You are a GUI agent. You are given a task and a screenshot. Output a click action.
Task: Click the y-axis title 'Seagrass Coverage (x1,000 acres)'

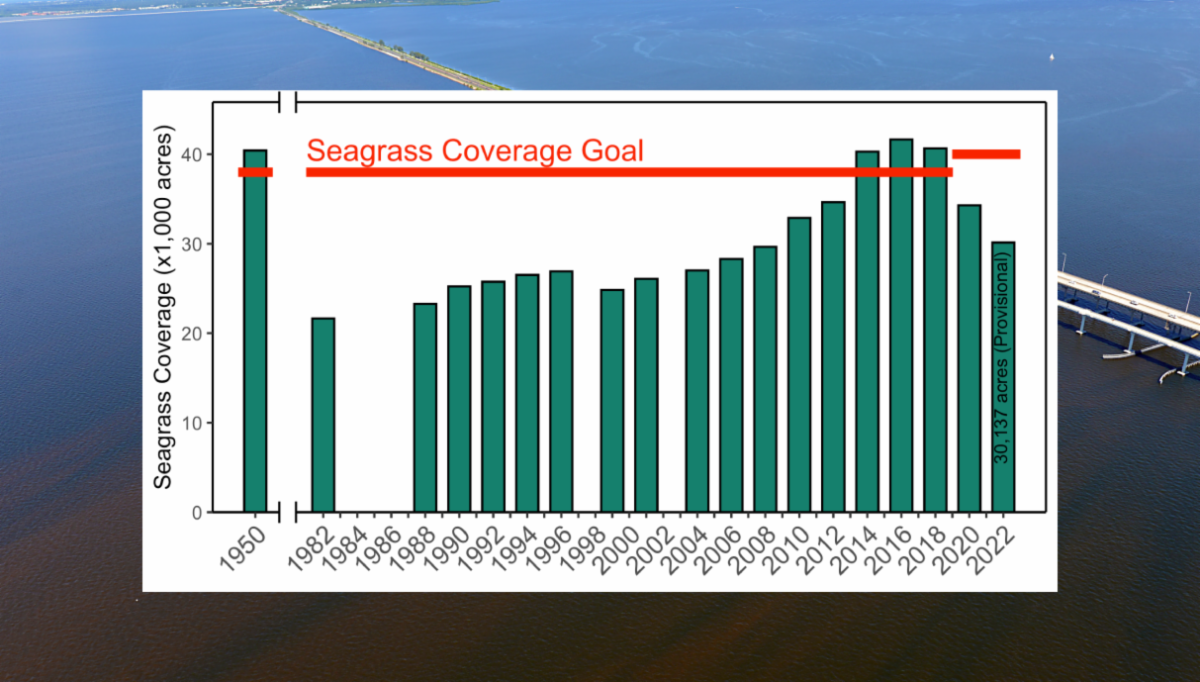(x=163, y=308)
